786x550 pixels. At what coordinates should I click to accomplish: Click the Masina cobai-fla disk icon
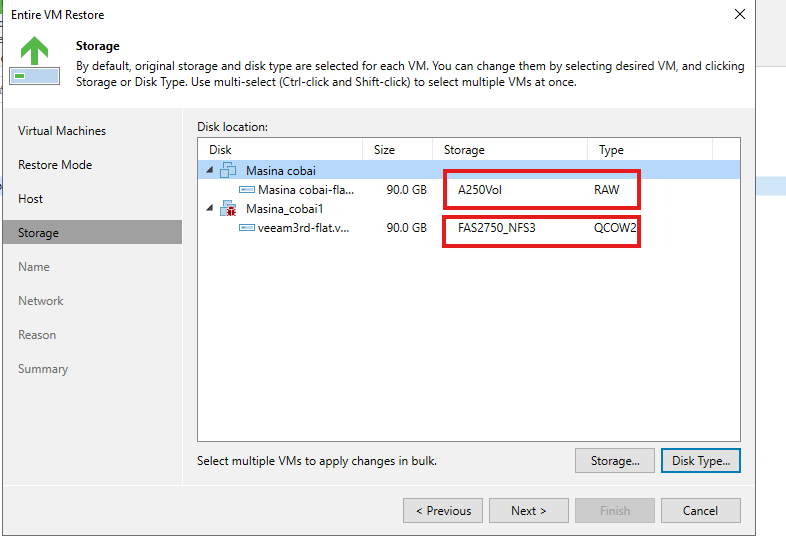[247, 190]
